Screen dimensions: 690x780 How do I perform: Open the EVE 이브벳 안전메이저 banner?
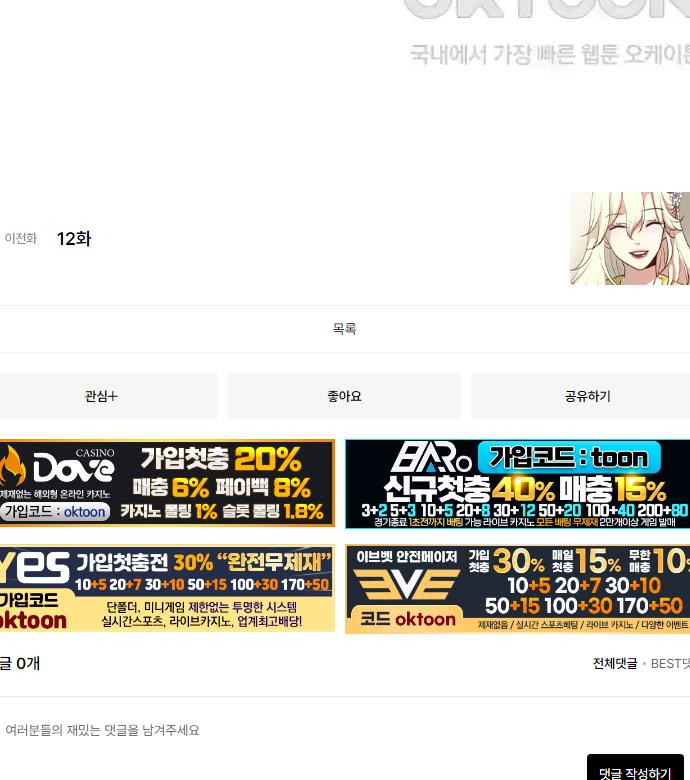pos(517,589)
